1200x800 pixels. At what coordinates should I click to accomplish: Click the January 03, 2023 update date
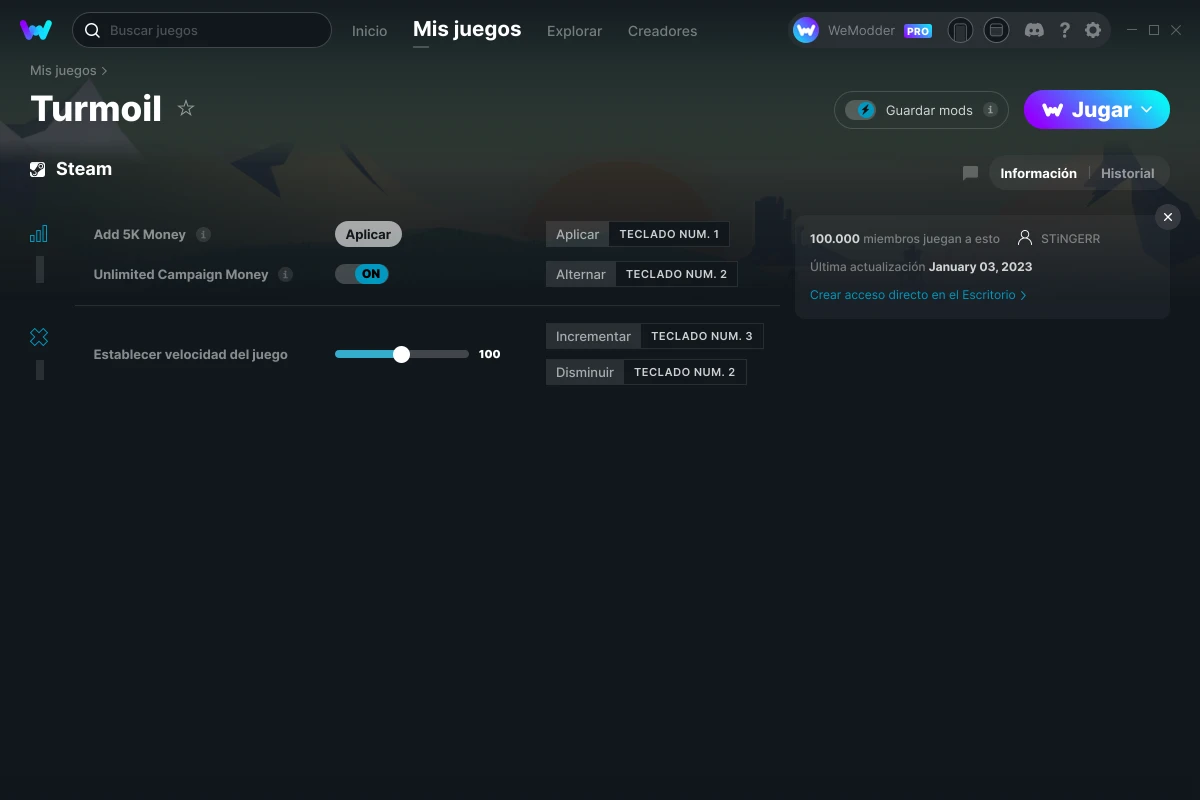pos(980,267)
